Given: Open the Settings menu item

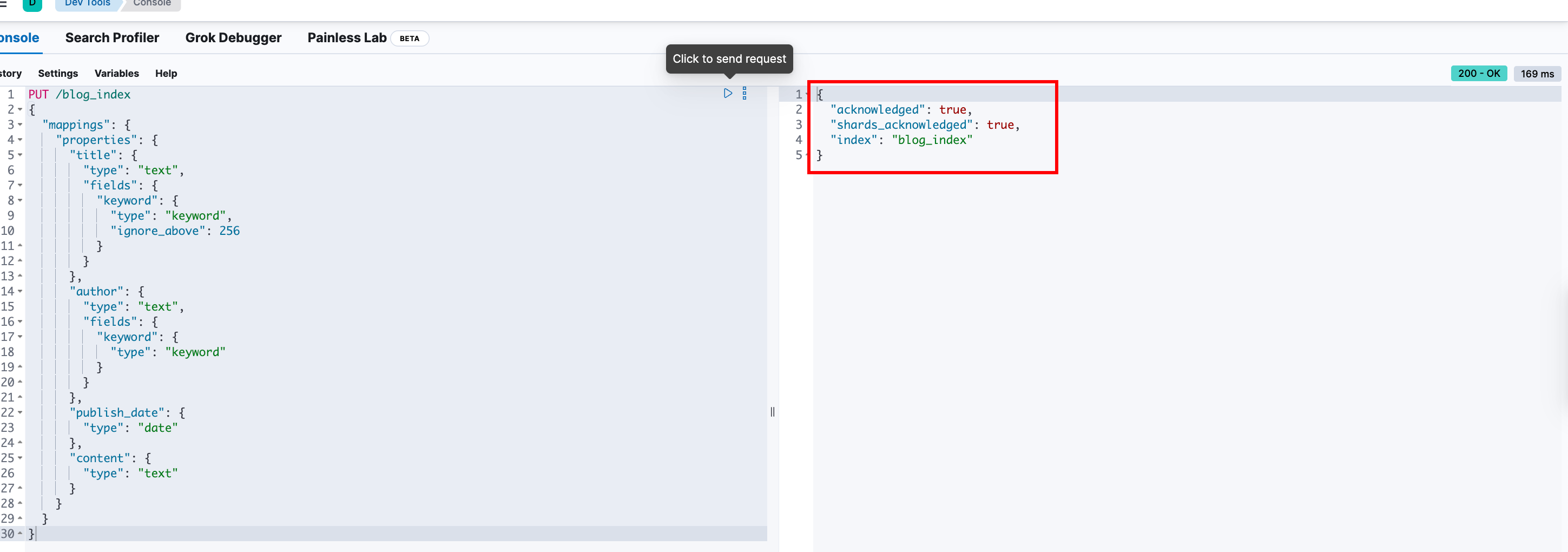Looking at the screenshot, I should [58, 73].
